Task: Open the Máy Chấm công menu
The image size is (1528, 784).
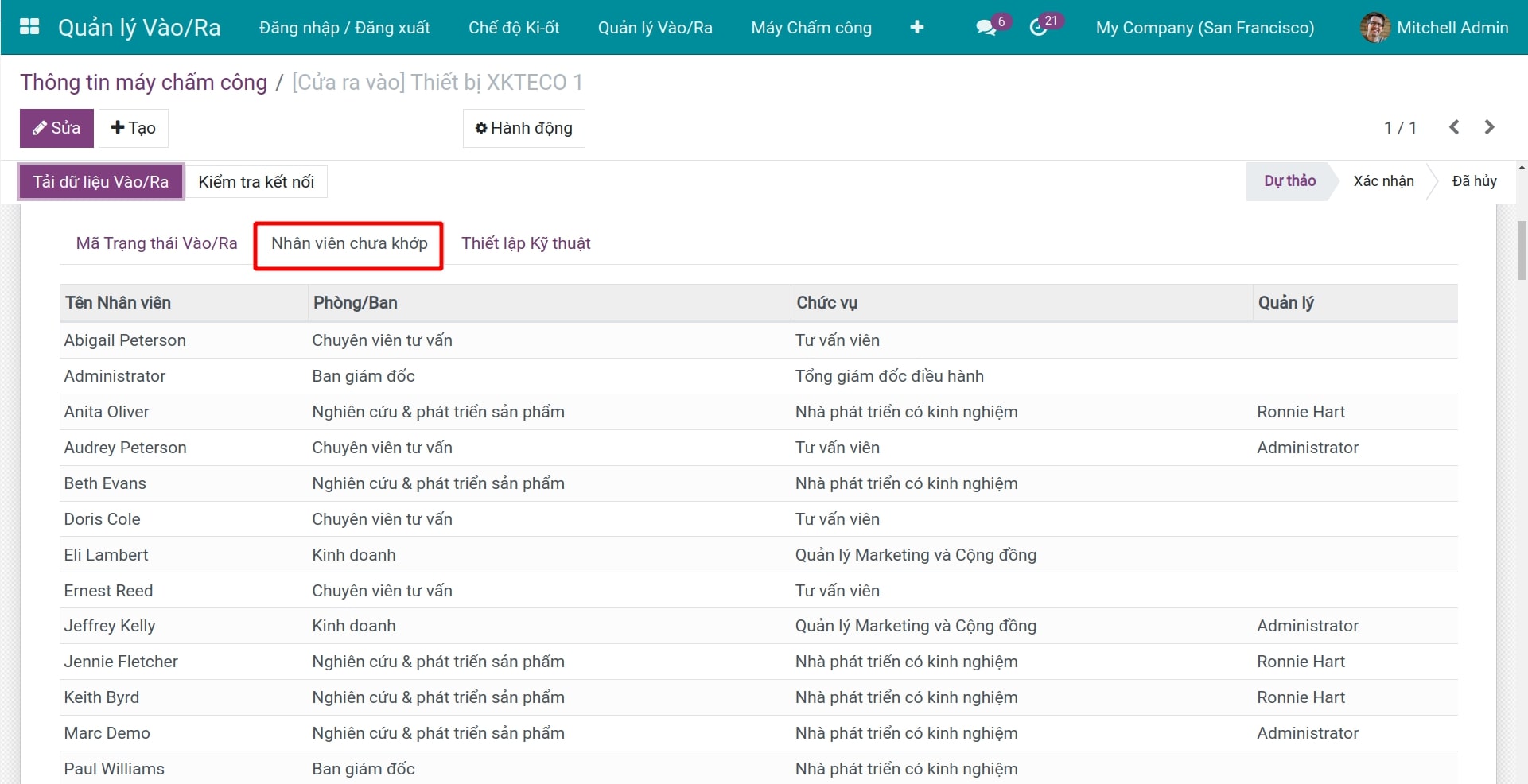Action: pos(811,28)
